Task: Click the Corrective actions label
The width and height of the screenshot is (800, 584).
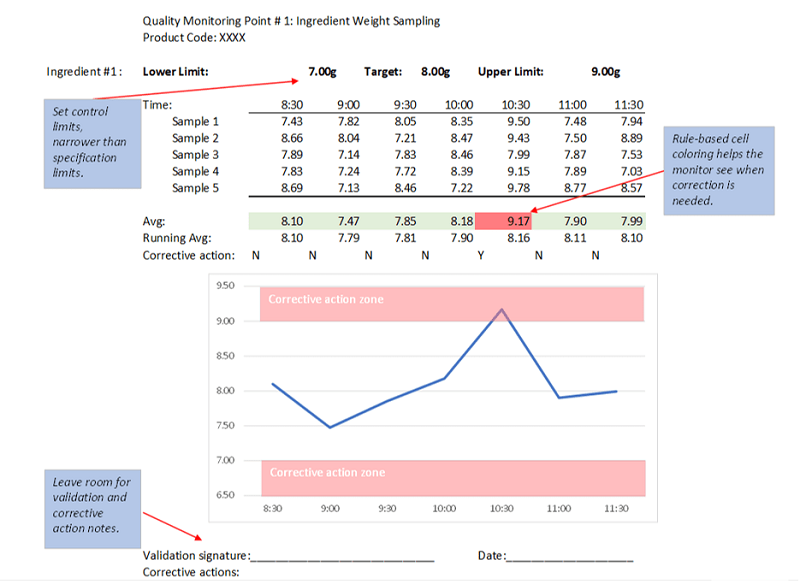Action: (x=191, y=573)
